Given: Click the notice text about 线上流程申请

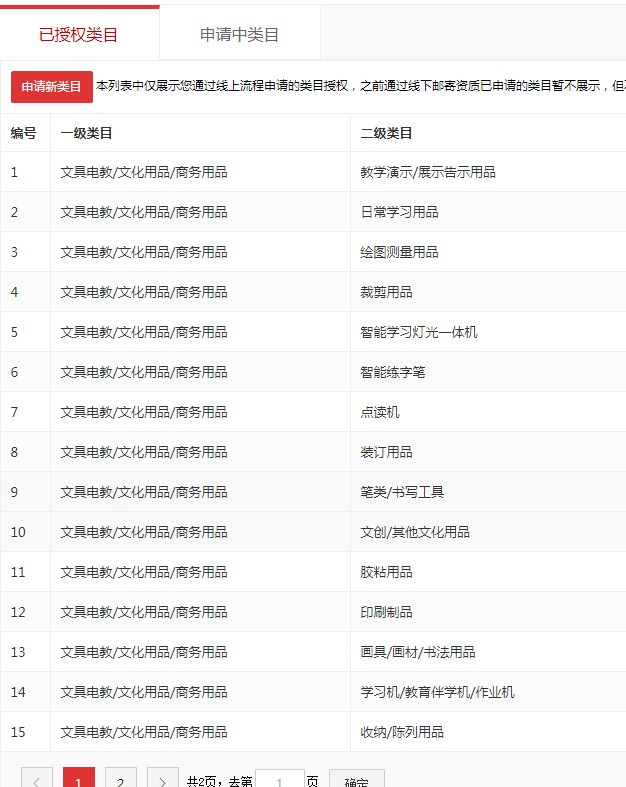Looking at the screenshot, I should pyautogui.click(x=360, y=86).
